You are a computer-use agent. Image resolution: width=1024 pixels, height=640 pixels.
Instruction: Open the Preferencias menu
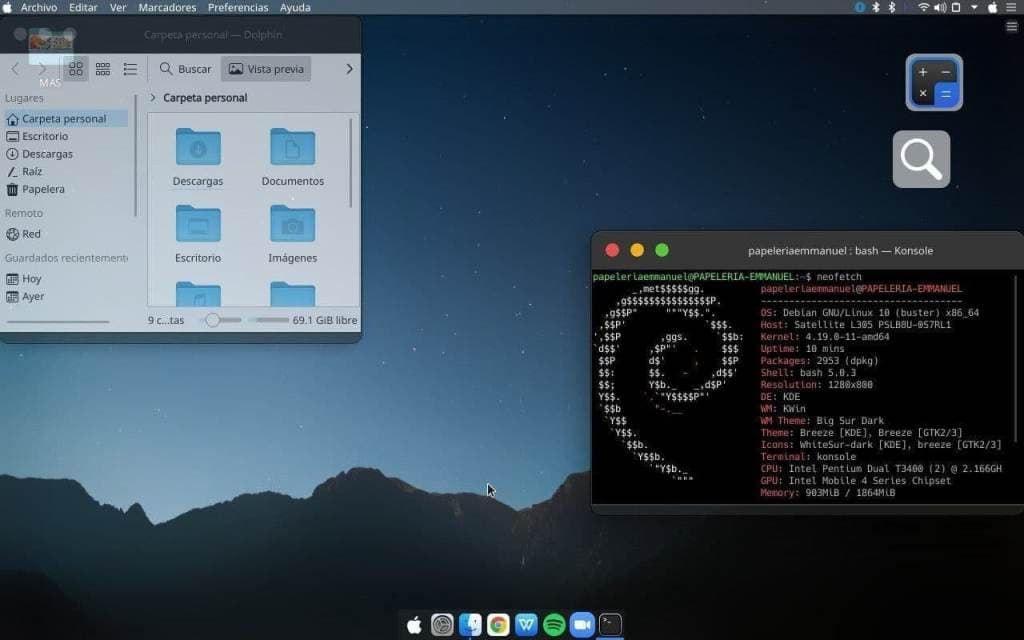(x=238, y=7)
